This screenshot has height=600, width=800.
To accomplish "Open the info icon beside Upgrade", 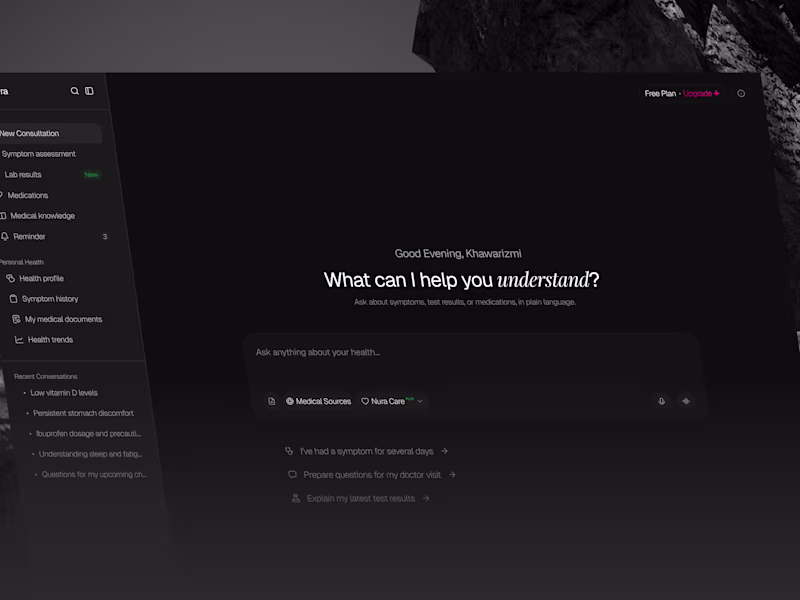I will pos(741,93).
